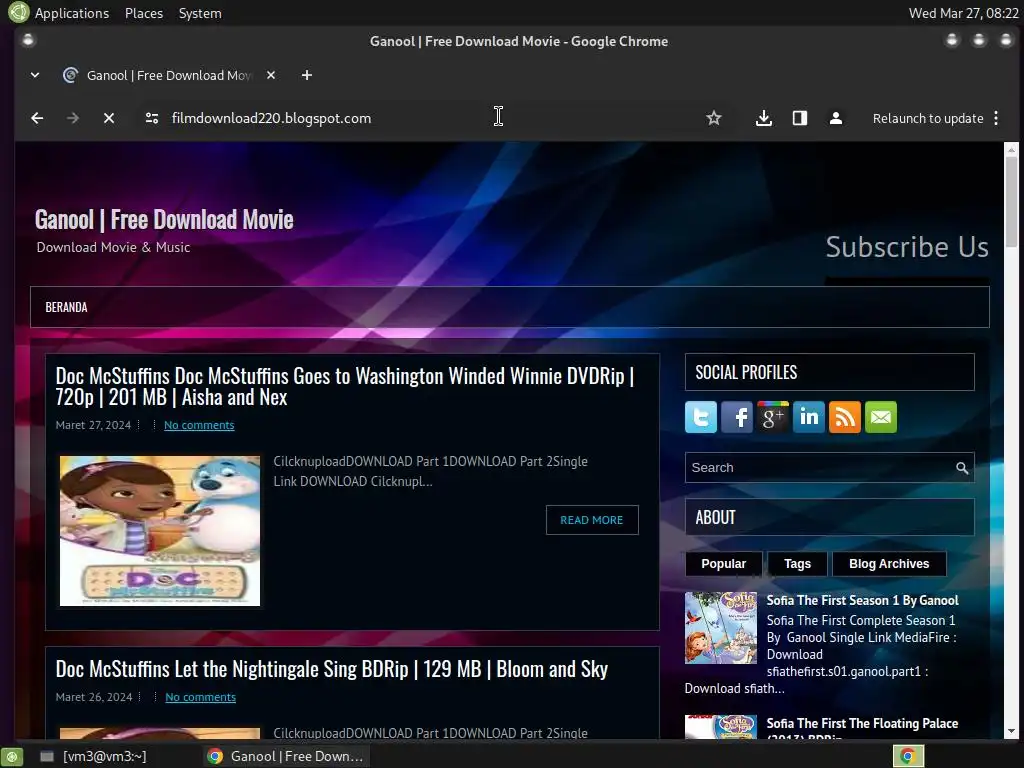Toggle the side panel icon
The width and height of the screenshot is (1024, 768).
pyautogui.click(x=800, y=118)
